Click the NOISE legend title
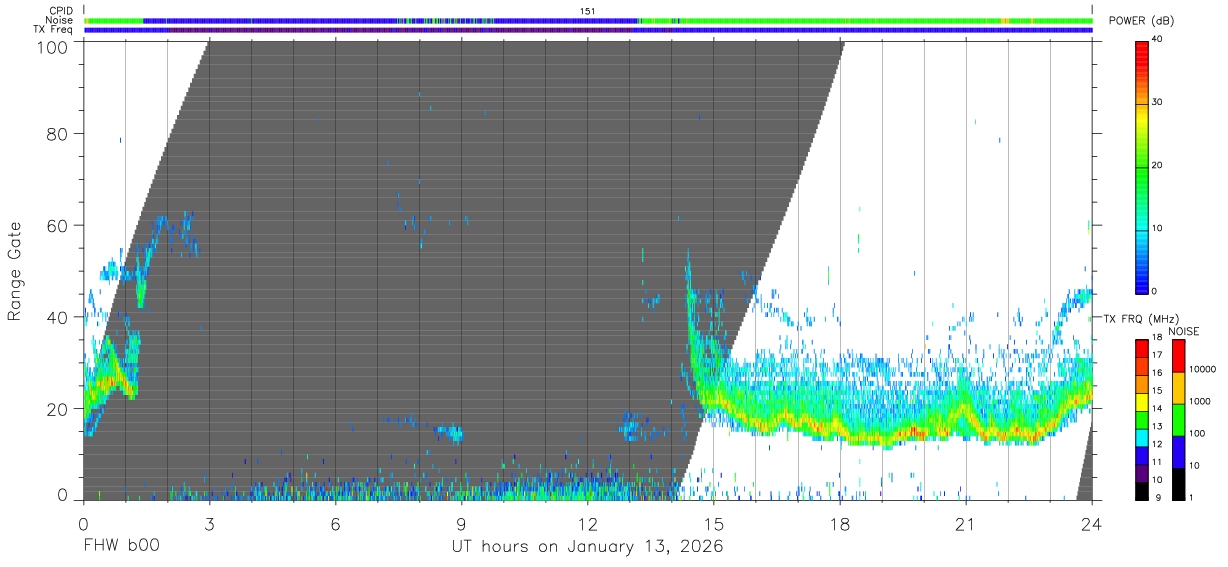 click(x=1185, y=331)
